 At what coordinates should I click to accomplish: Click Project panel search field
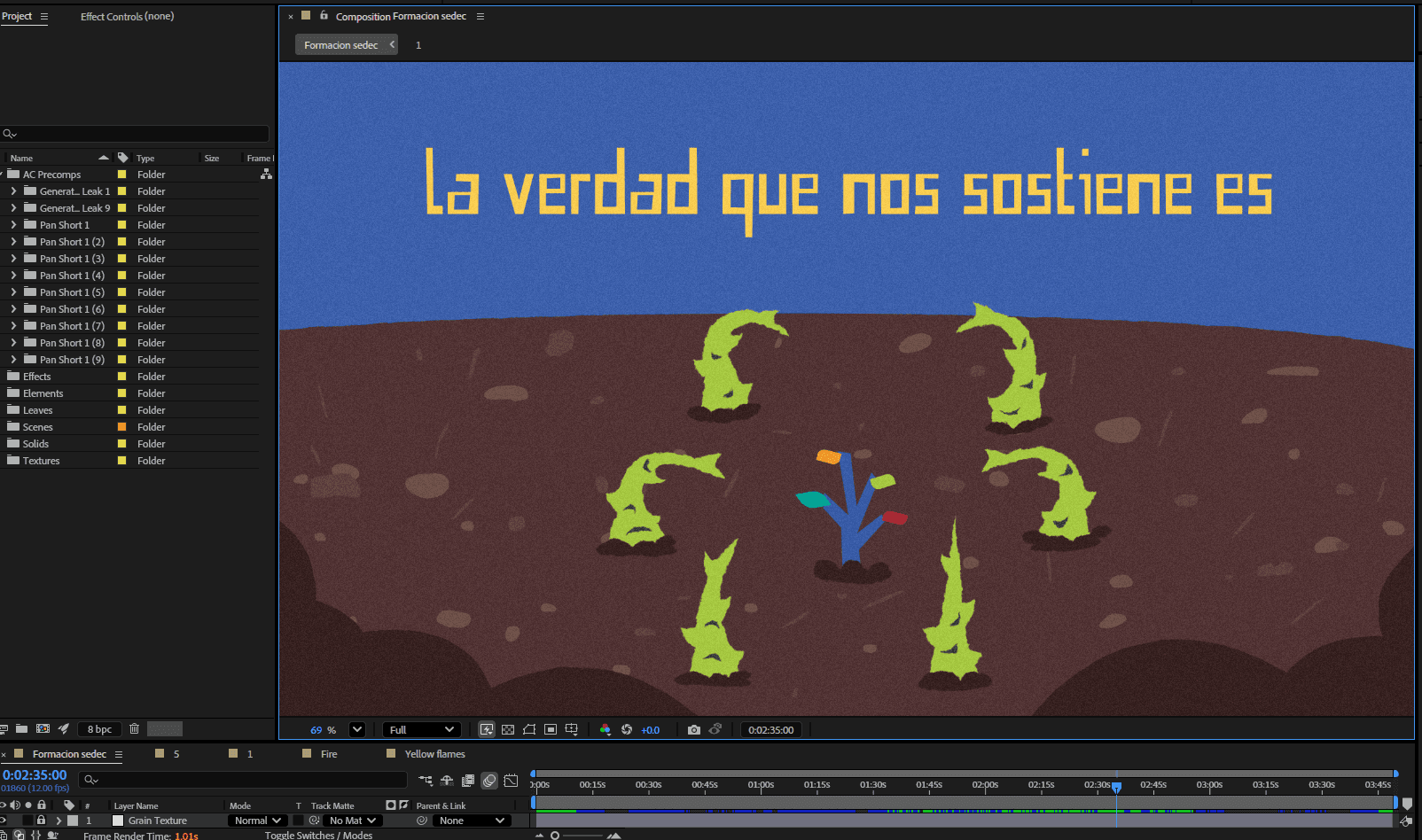pyautogui.click(x=135, y=134)
